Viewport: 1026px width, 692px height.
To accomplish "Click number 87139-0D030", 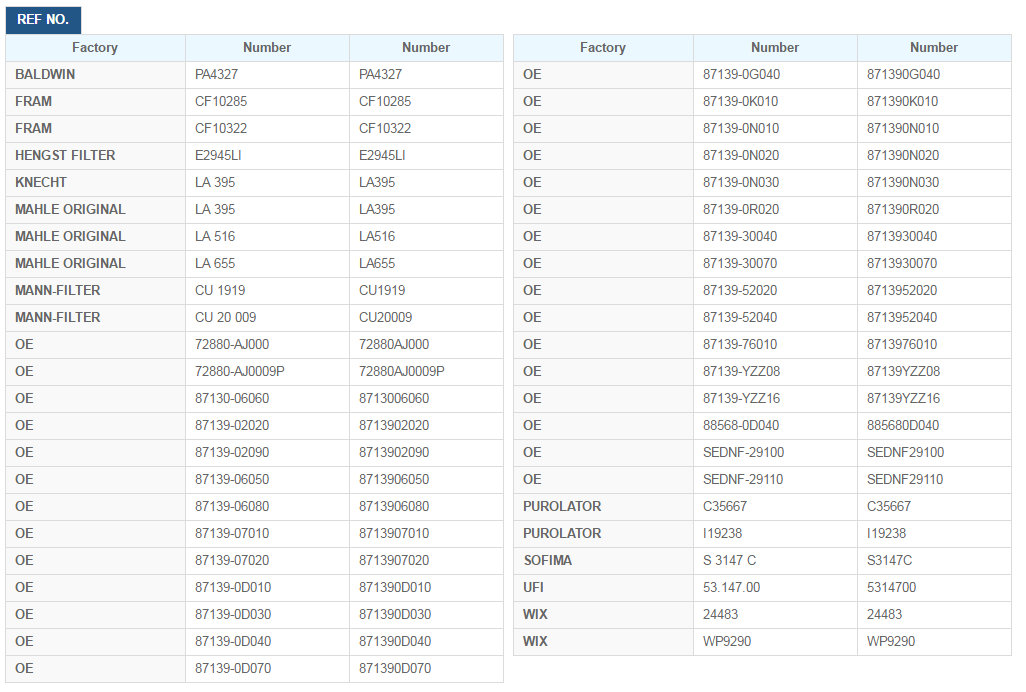I will 234,615.
